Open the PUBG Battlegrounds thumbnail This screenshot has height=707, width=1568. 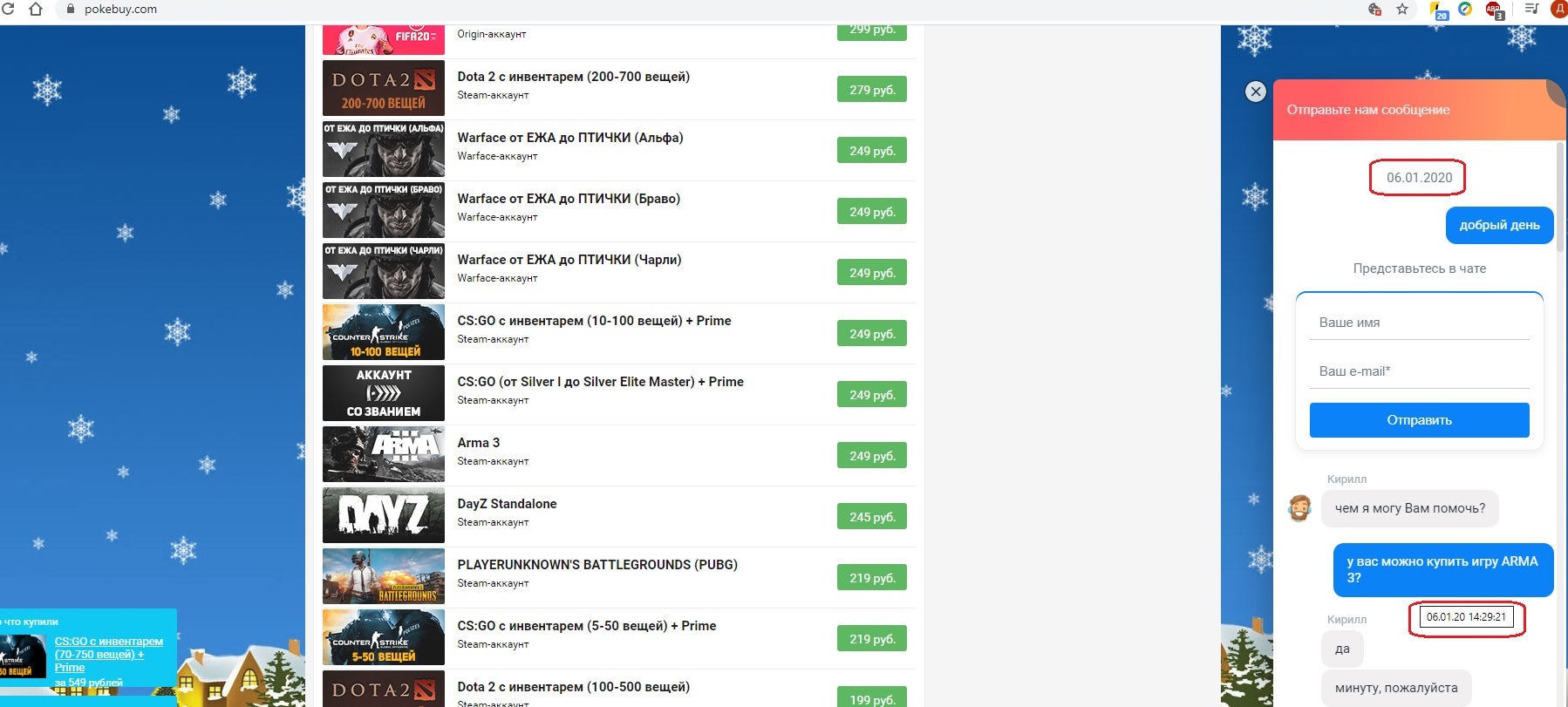384,576
